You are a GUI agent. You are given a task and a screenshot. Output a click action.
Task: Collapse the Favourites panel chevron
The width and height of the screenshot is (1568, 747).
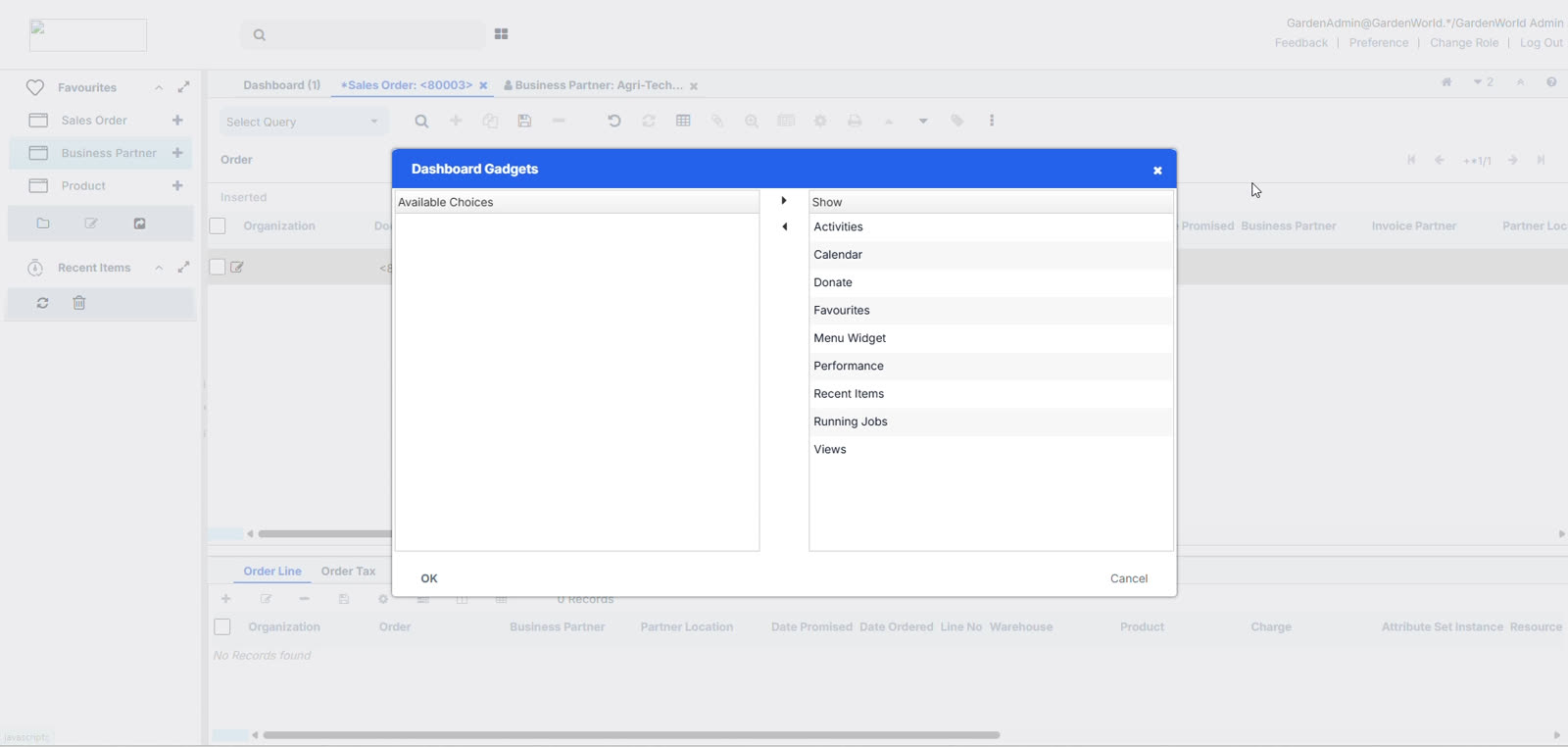point(159,87)
